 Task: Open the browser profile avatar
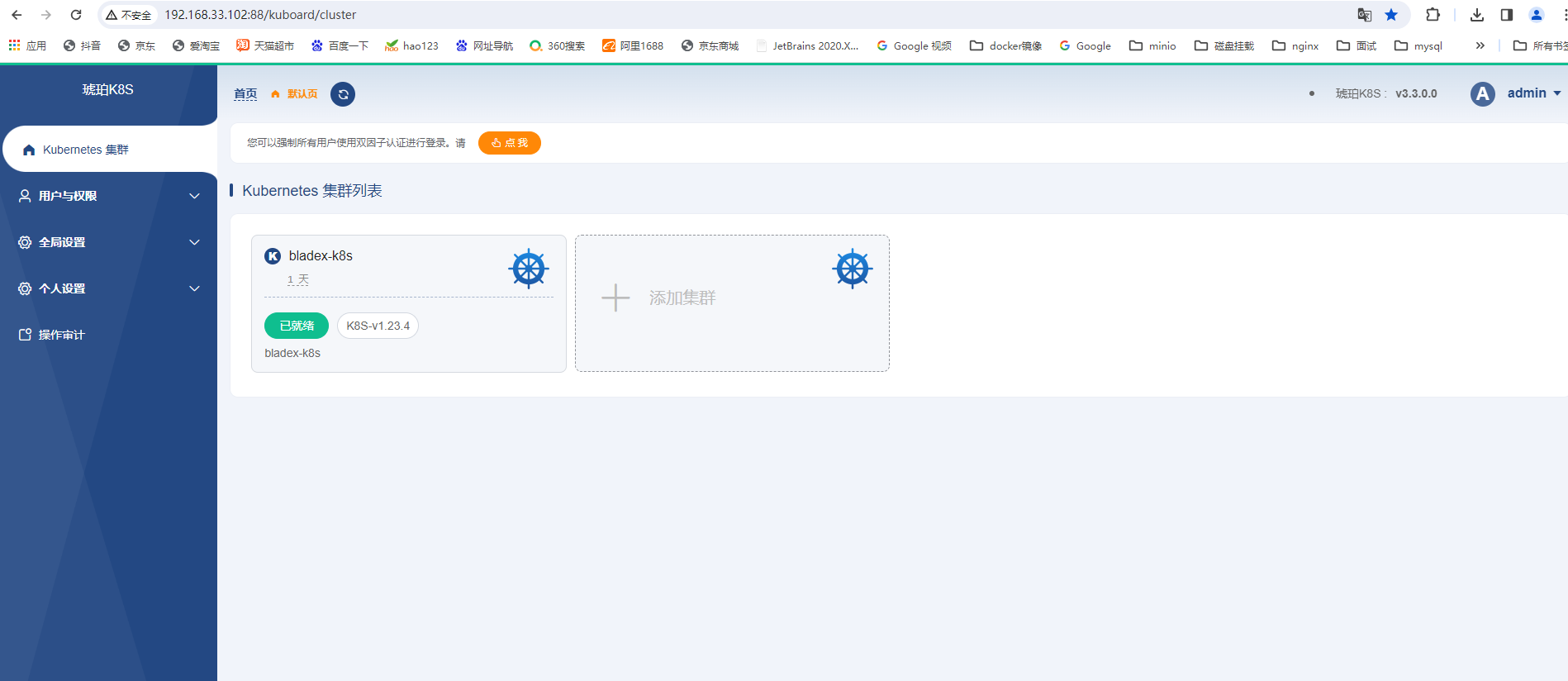point(1537,15)
